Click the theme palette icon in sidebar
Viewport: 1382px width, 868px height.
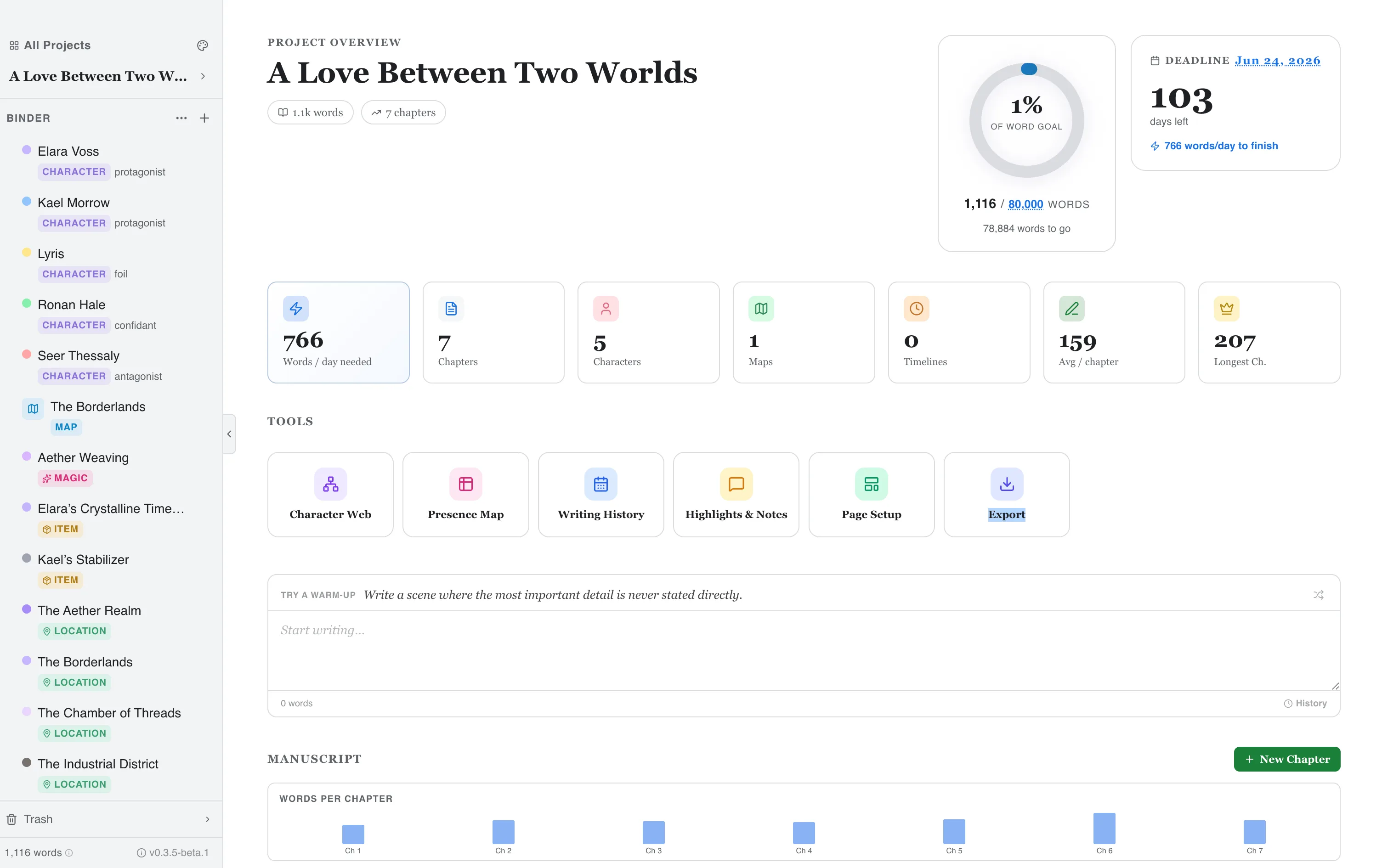tap(202, 45)
